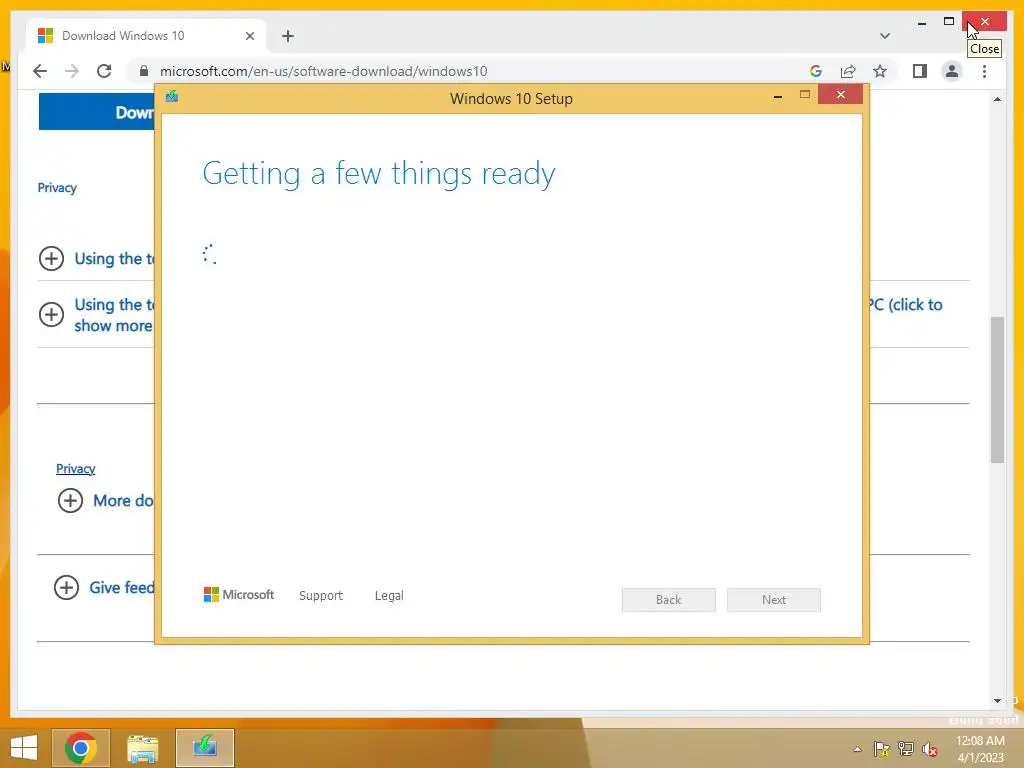Image resolution: width=1024 pixels, height=768 pixels.
Task: Close the Download Windows 10 tab
Action: click(x=249, y=36)
